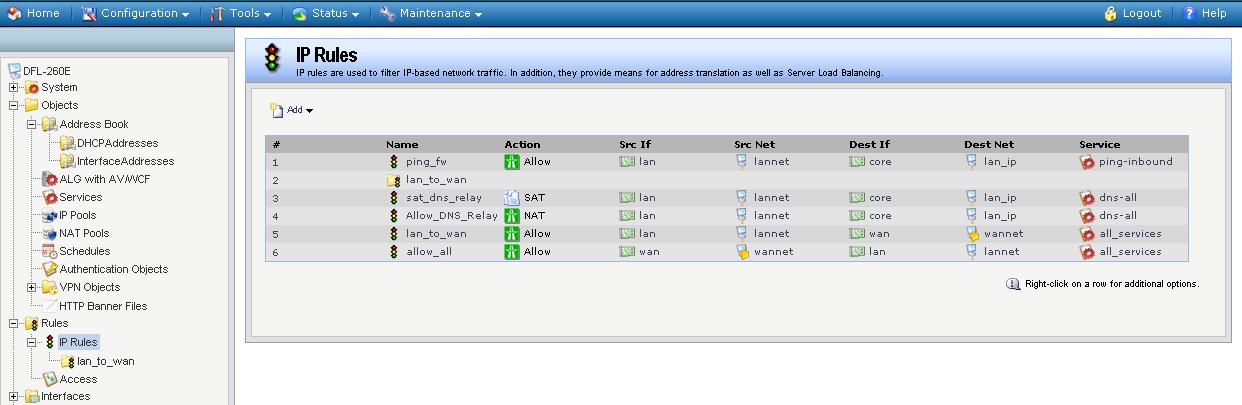Click the SAT action icon in row 3
The width and height of the screenshot is (1242, 405).
512,198
